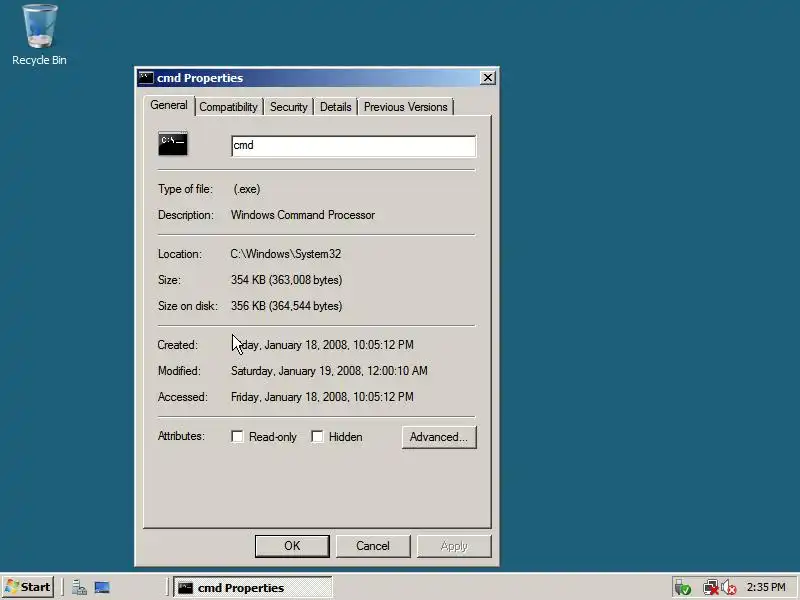Switch to the Compatibility tab
This screenshot has height=600, width=800.
[x=228, y=107]
